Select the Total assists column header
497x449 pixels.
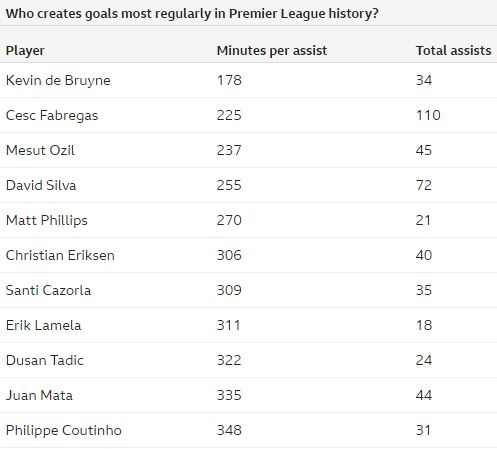[453, 51]
